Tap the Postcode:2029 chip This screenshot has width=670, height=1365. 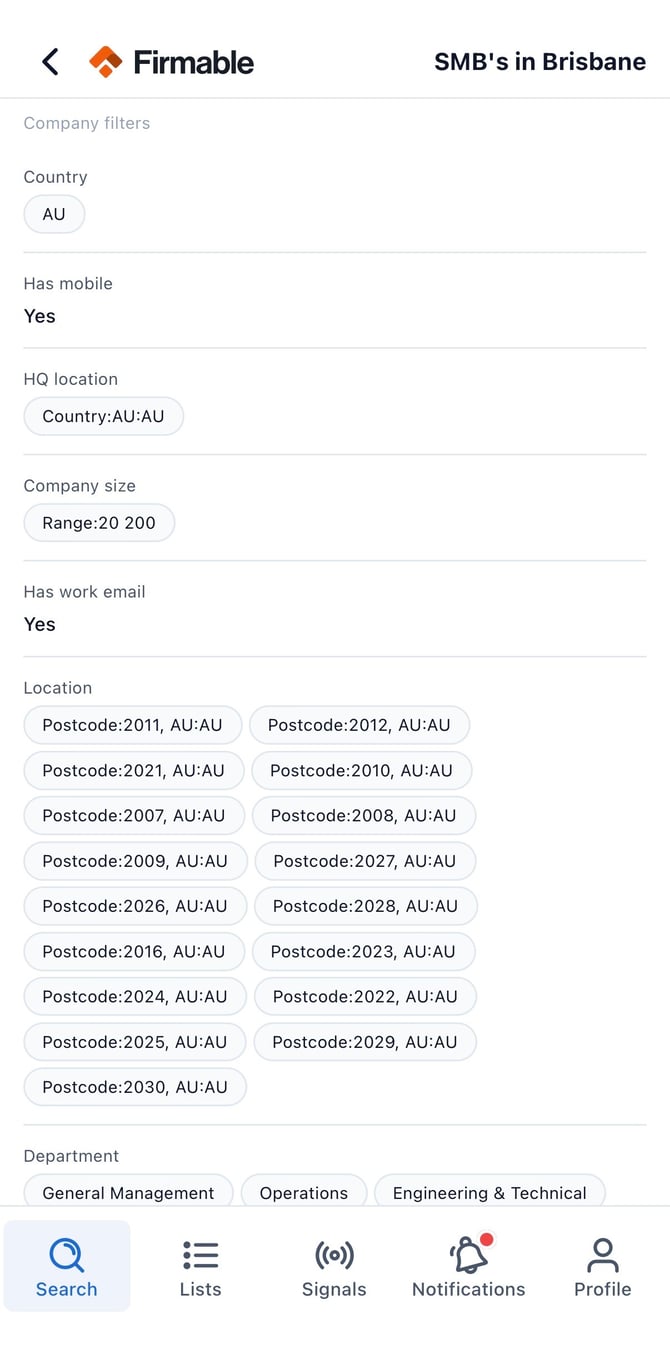click(365, 1042)
